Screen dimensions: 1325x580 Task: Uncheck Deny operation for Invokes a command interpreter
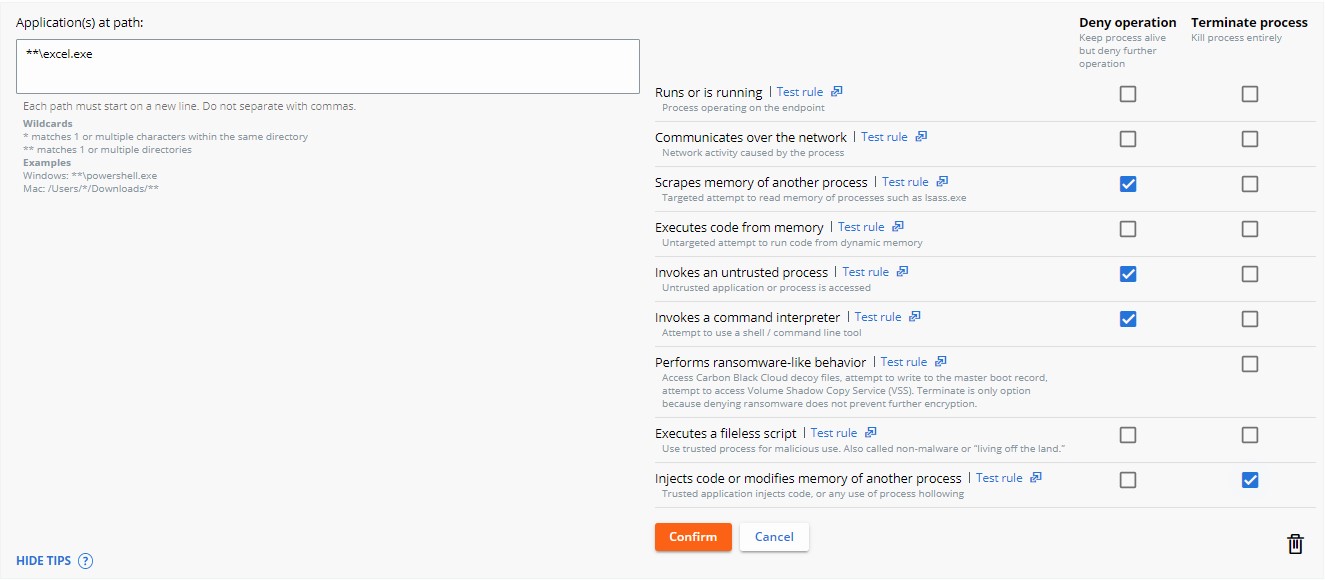click(1128, 319)
